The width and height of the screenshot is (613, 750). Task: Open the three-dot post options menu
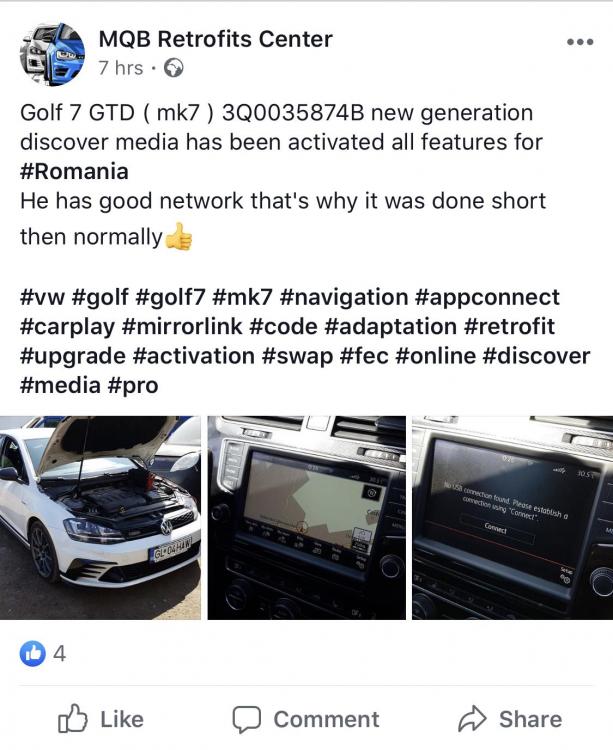pos(580,42)
